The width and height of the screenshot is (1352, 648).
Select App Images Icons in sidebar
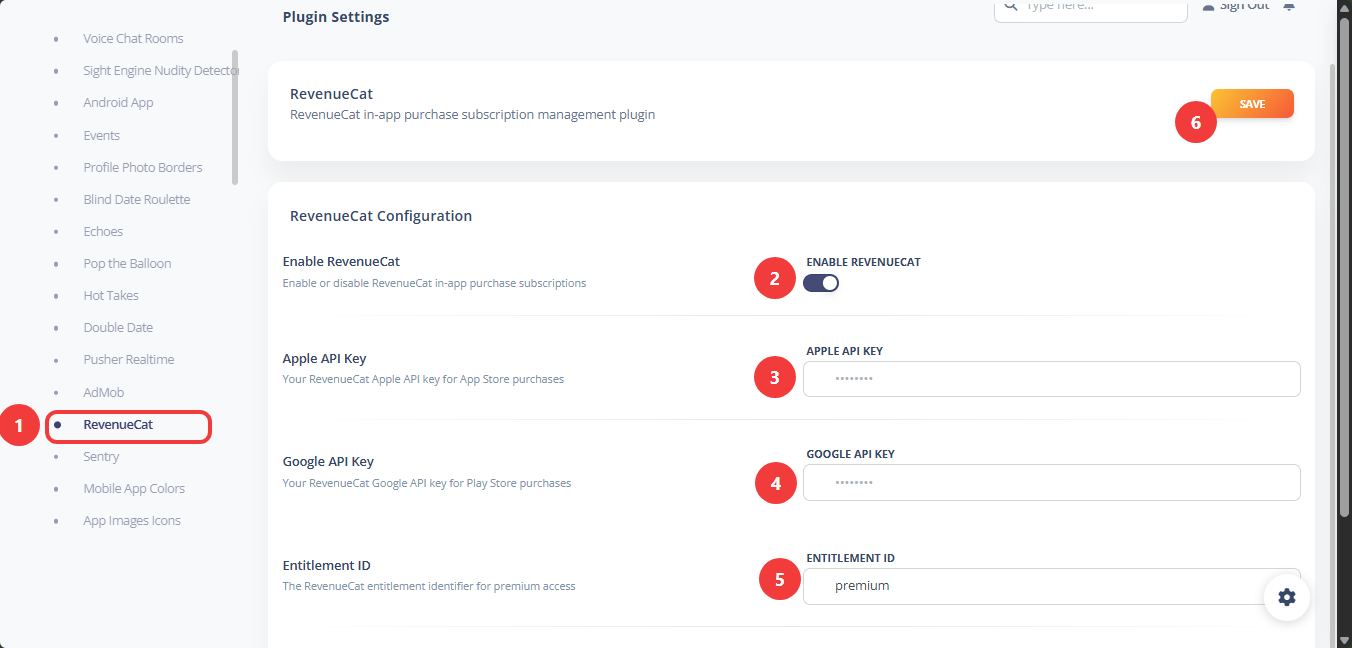click(132, 520)
